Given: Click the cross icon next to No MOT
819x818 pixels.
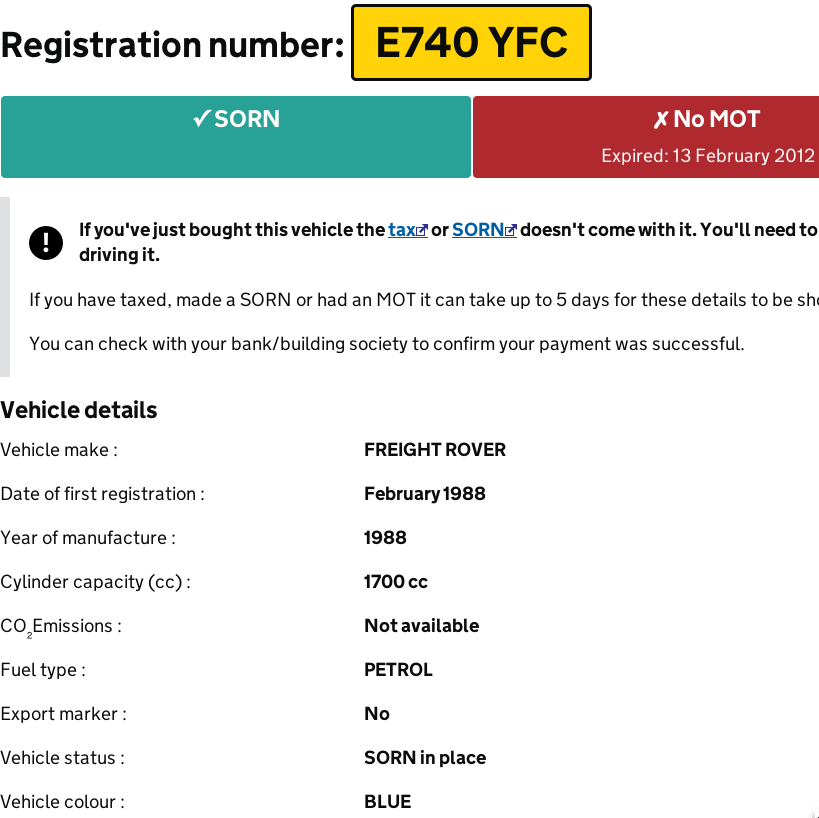Looking at the screenshot, I should point(661,120).
